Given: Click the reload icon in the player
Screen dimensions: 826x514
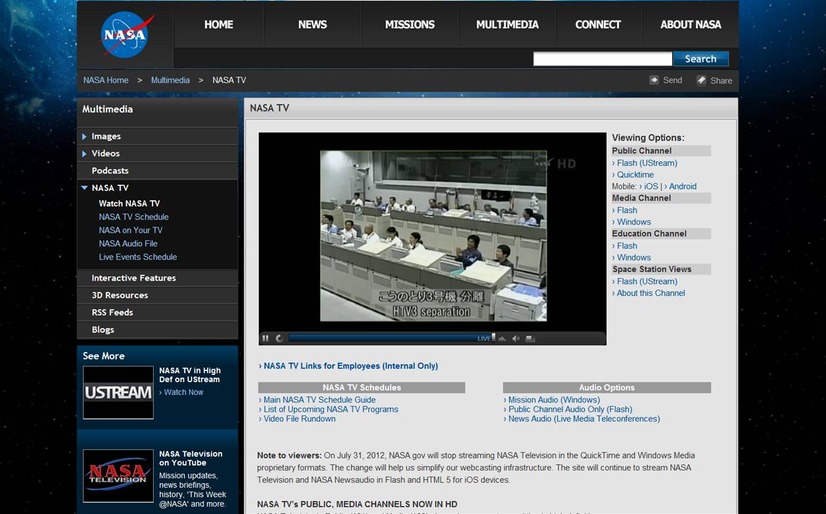Looking at the screenshot, I should click(x=279, y=339).
